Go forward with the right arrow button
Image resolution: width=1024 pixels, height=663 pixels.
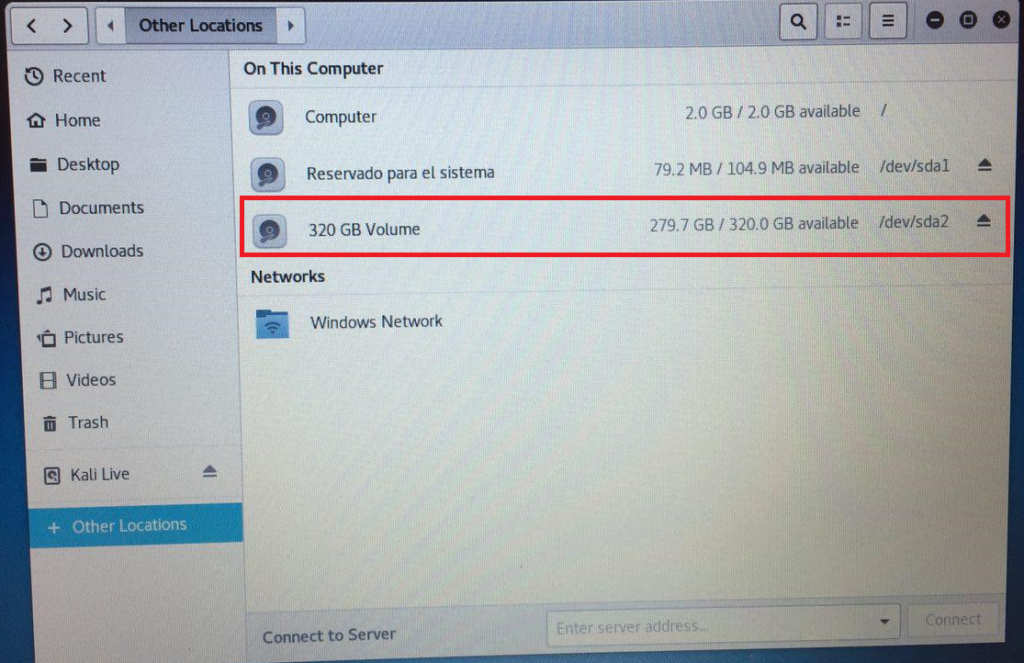[x=68, y=25]
